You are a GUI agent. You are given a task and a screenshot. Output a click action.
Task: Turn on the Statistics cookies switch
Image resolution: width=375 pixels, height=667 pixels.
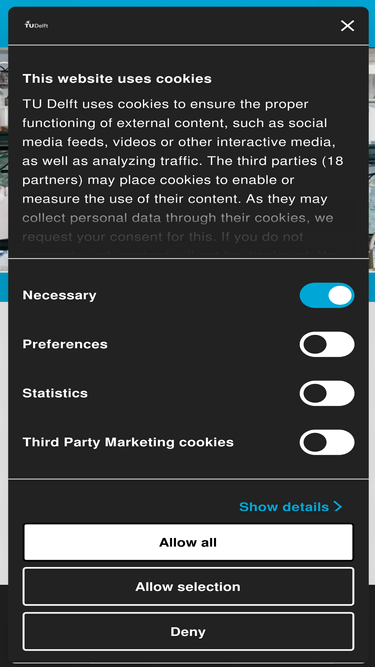327,393
